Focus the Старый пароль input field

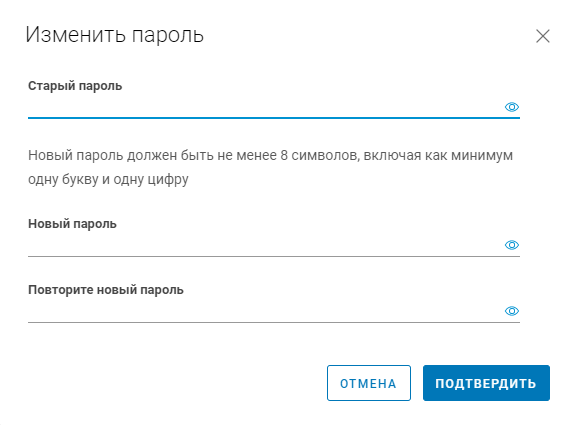(265, 107)
